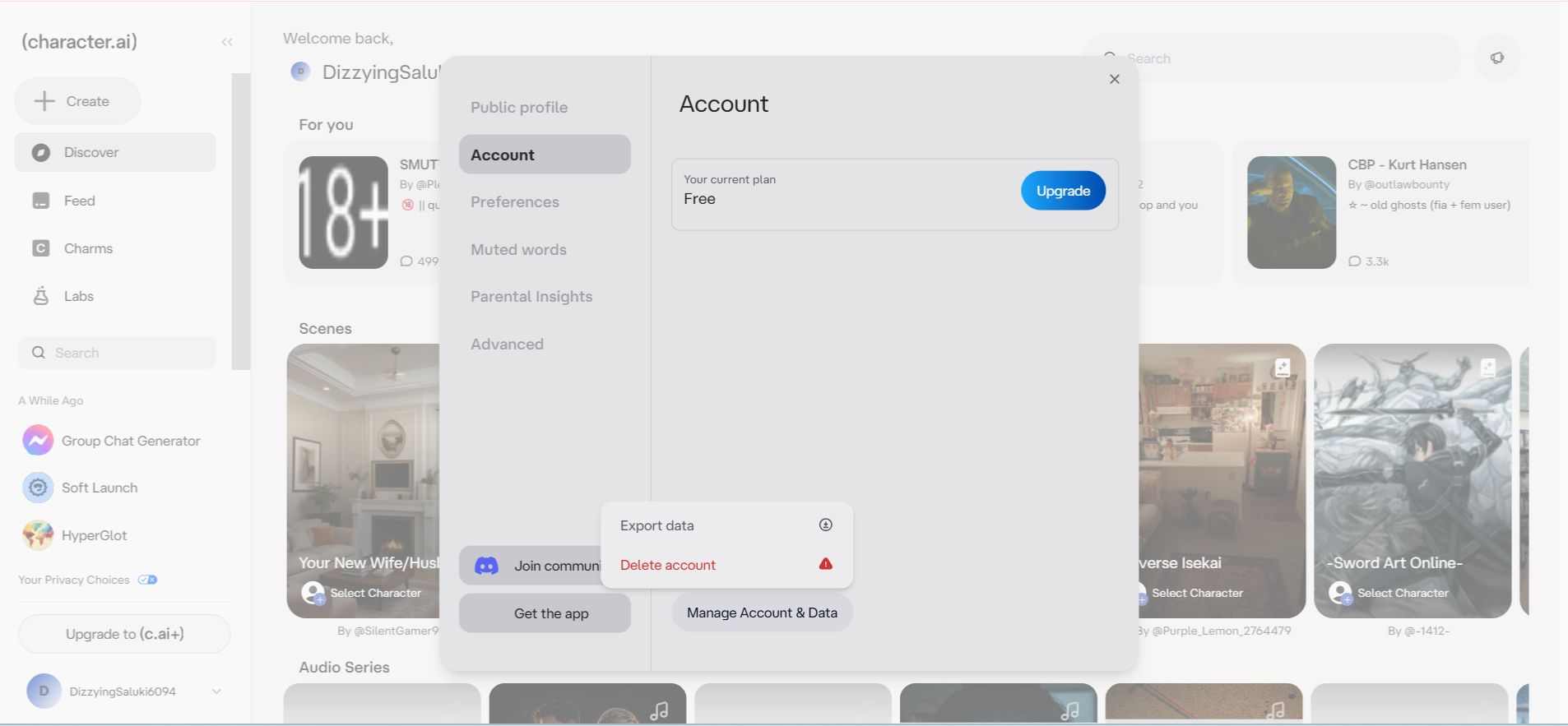Click DizzyingSaluki6094 username at bottom

[x=123, y=691]
